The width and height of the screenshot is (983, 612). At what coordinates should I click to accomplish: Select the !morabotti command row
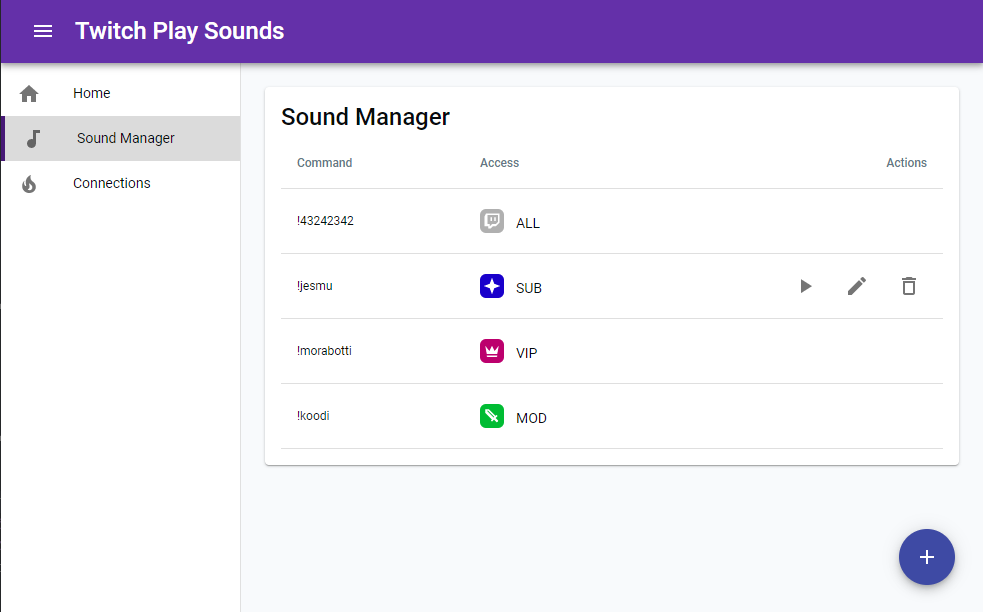(x=324, y=351)
